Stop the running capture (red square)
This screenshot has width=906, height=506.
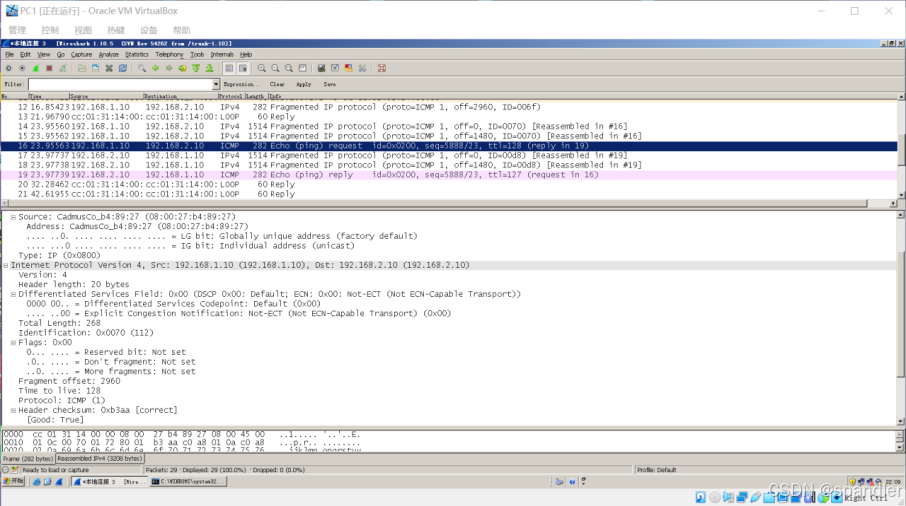(x=49, y=68)
